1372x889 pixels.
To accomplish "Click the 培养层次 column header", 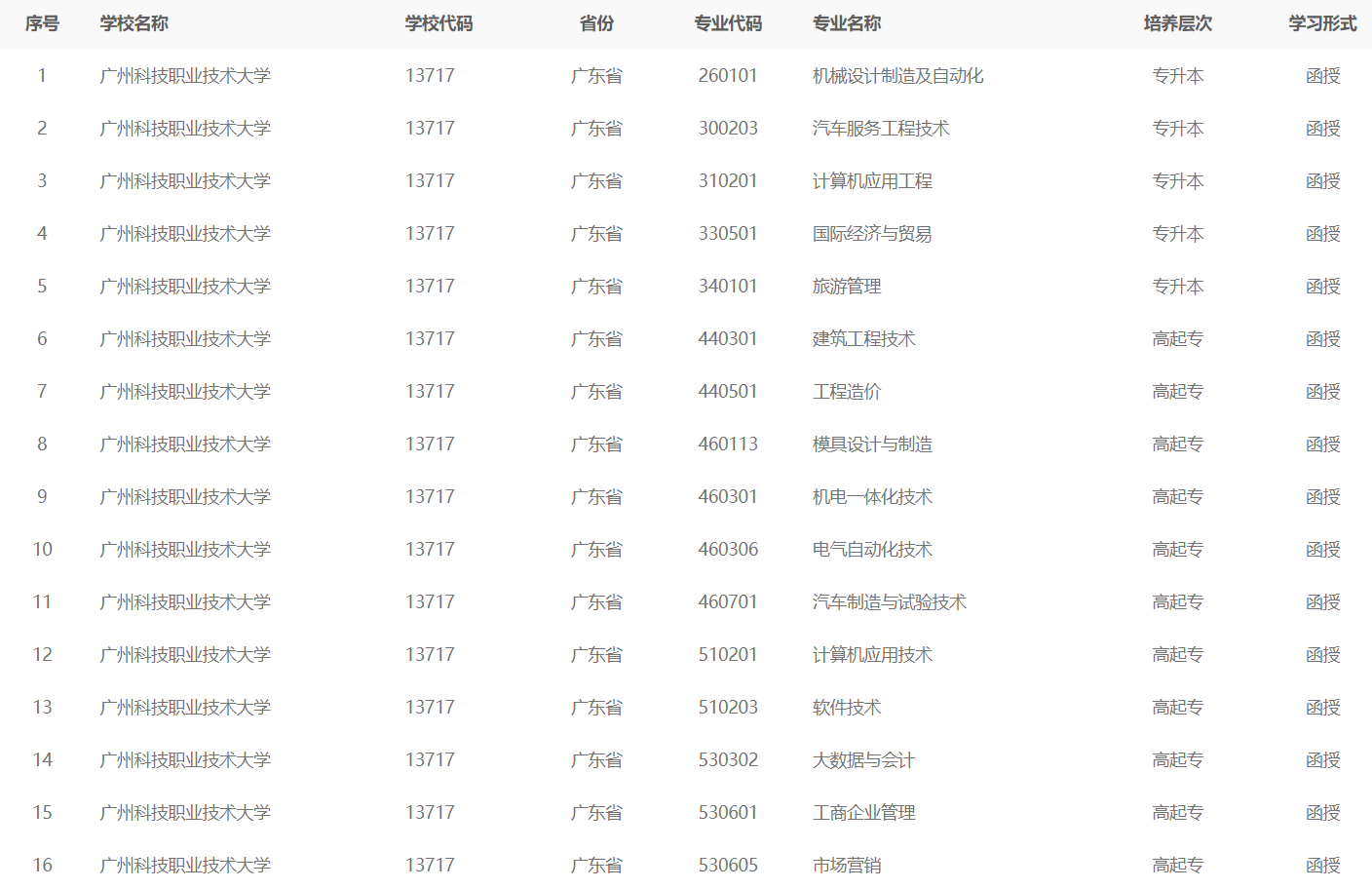I will (1178, 23).
